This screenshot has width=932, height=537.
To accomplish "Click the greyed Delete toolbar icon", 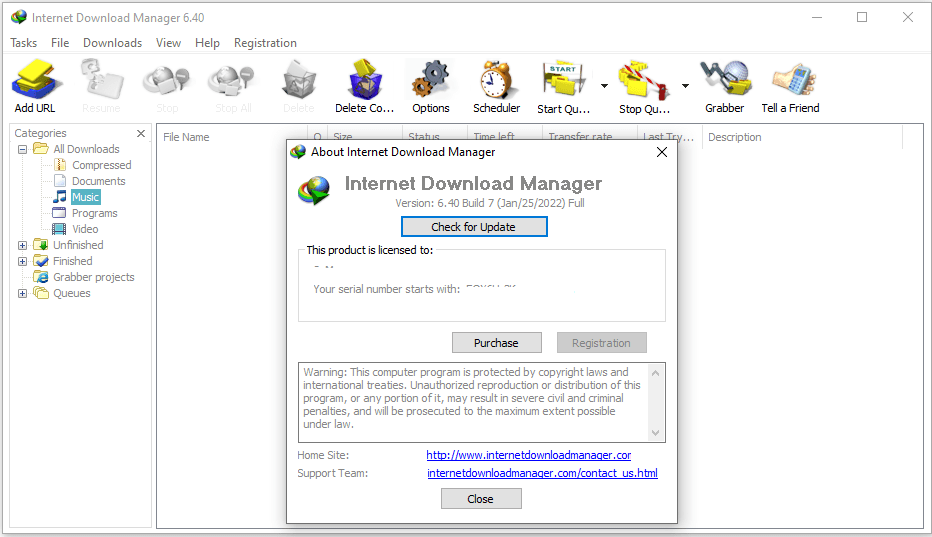I will click(298, 79).
